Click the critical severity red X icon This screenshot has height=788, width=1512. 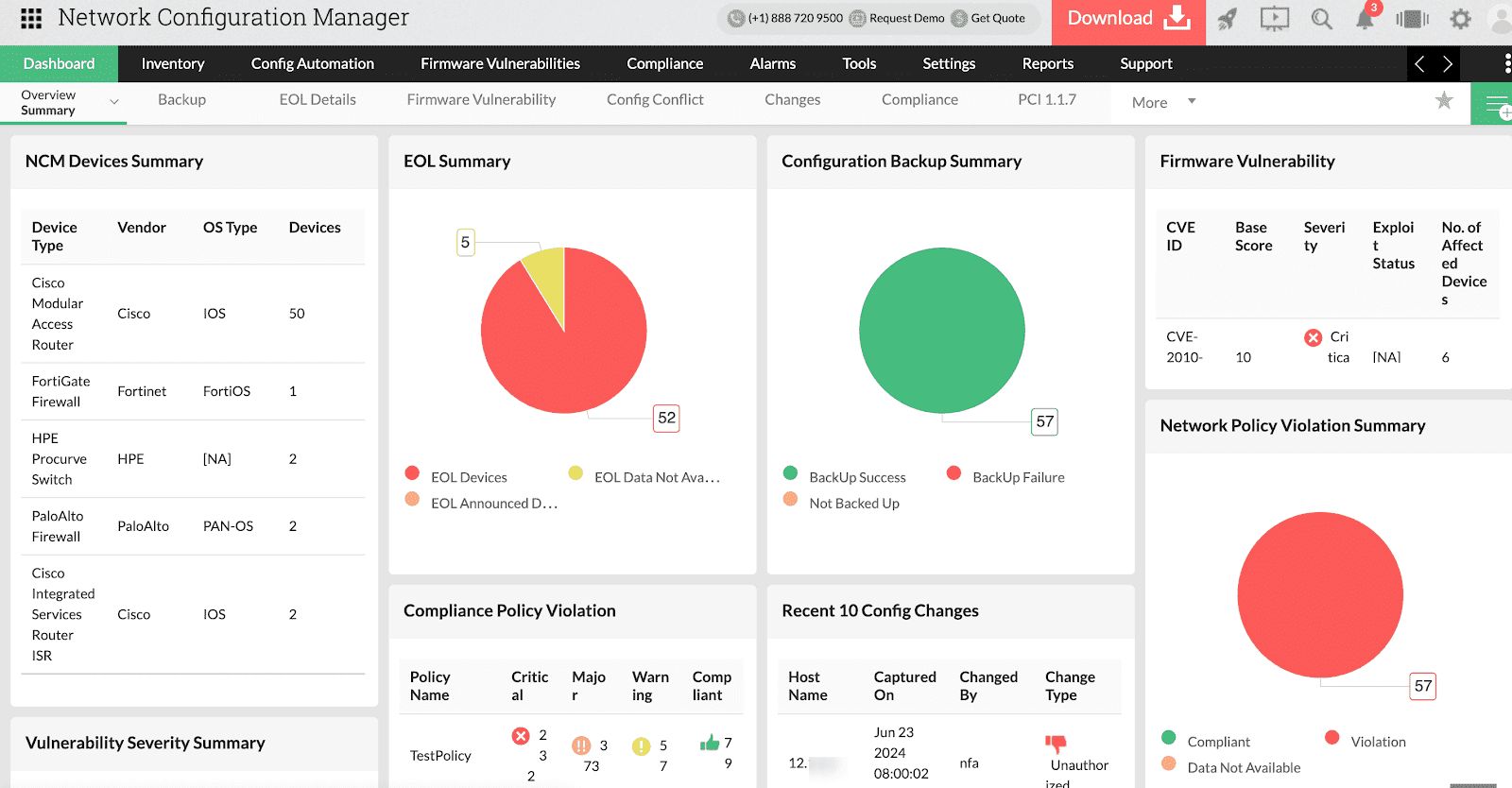1313,337
